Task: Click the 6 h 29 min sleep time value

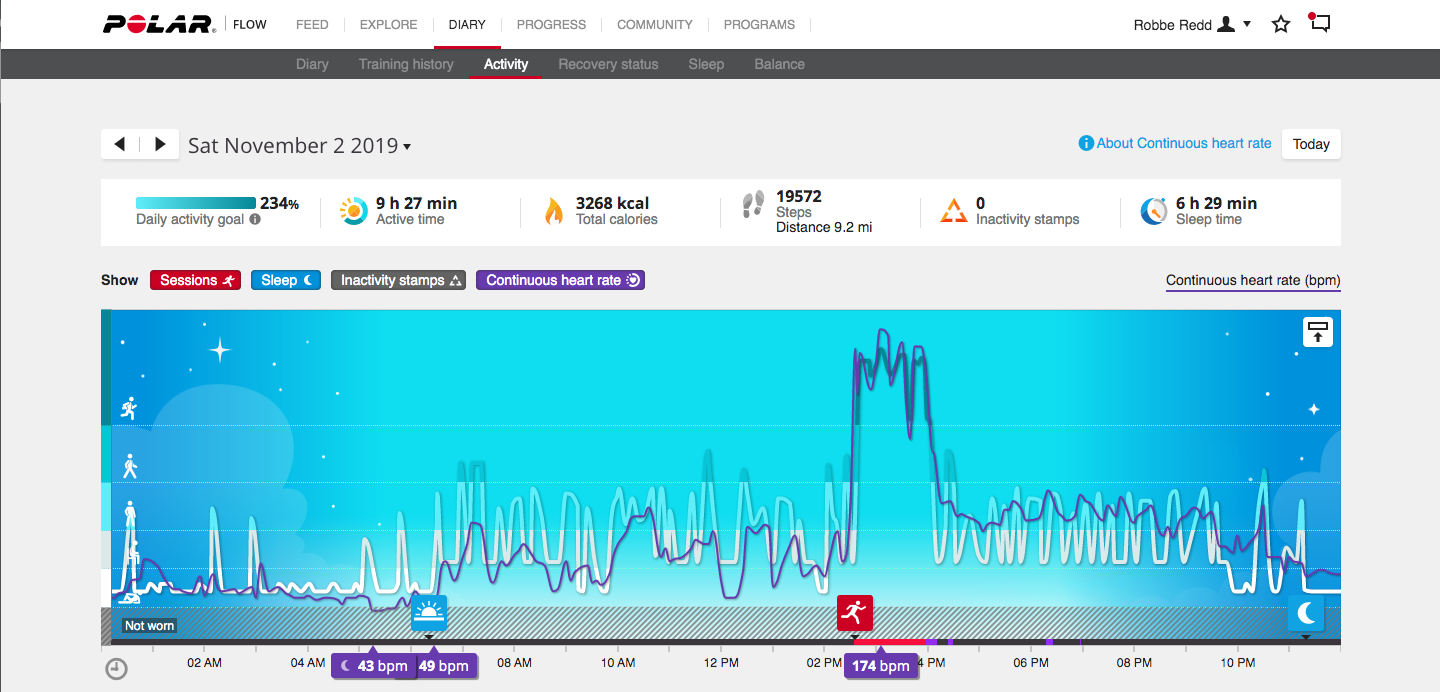Action: (x=1217, y=203)
